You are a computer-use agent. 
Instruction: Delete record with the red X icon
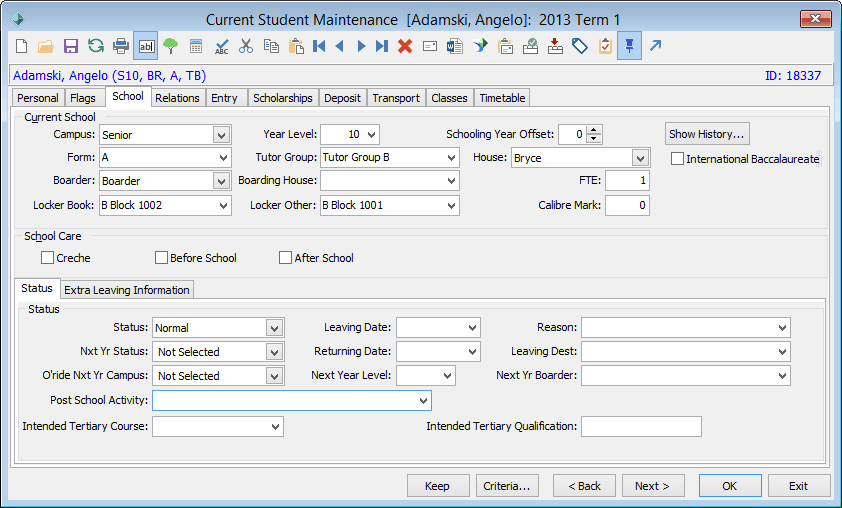coord(405,46)
